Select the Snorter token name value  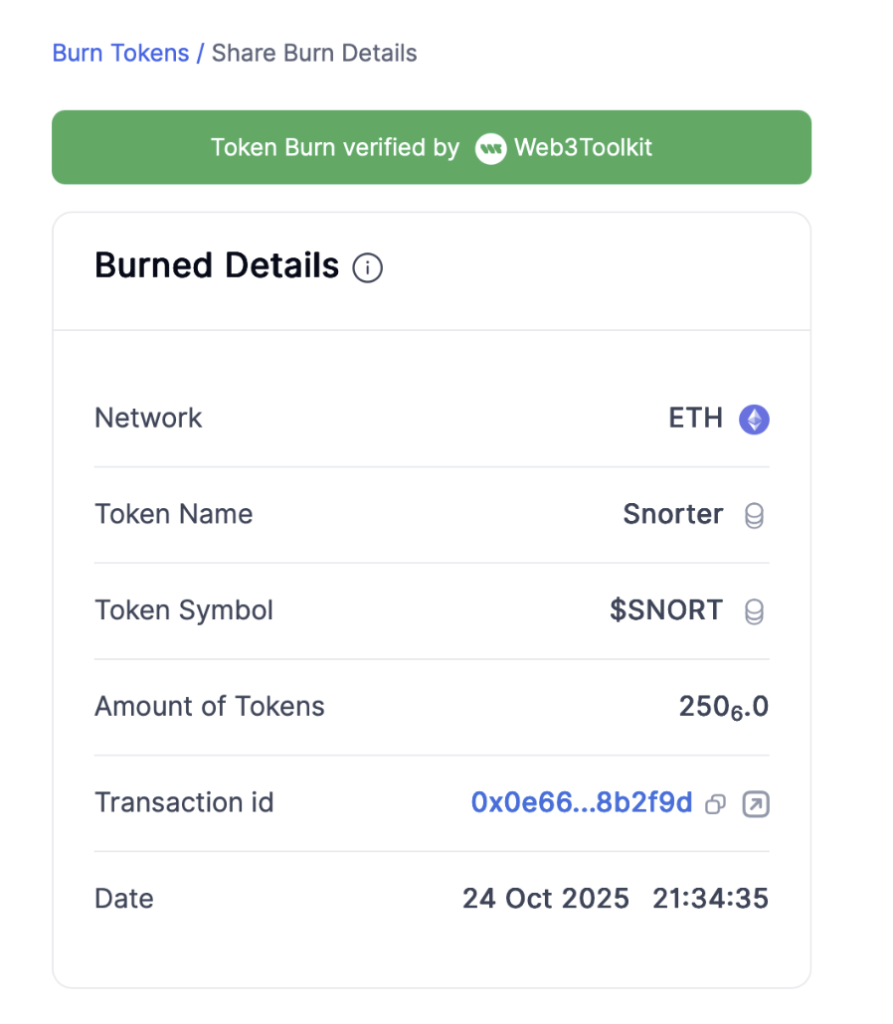(672, 514)
